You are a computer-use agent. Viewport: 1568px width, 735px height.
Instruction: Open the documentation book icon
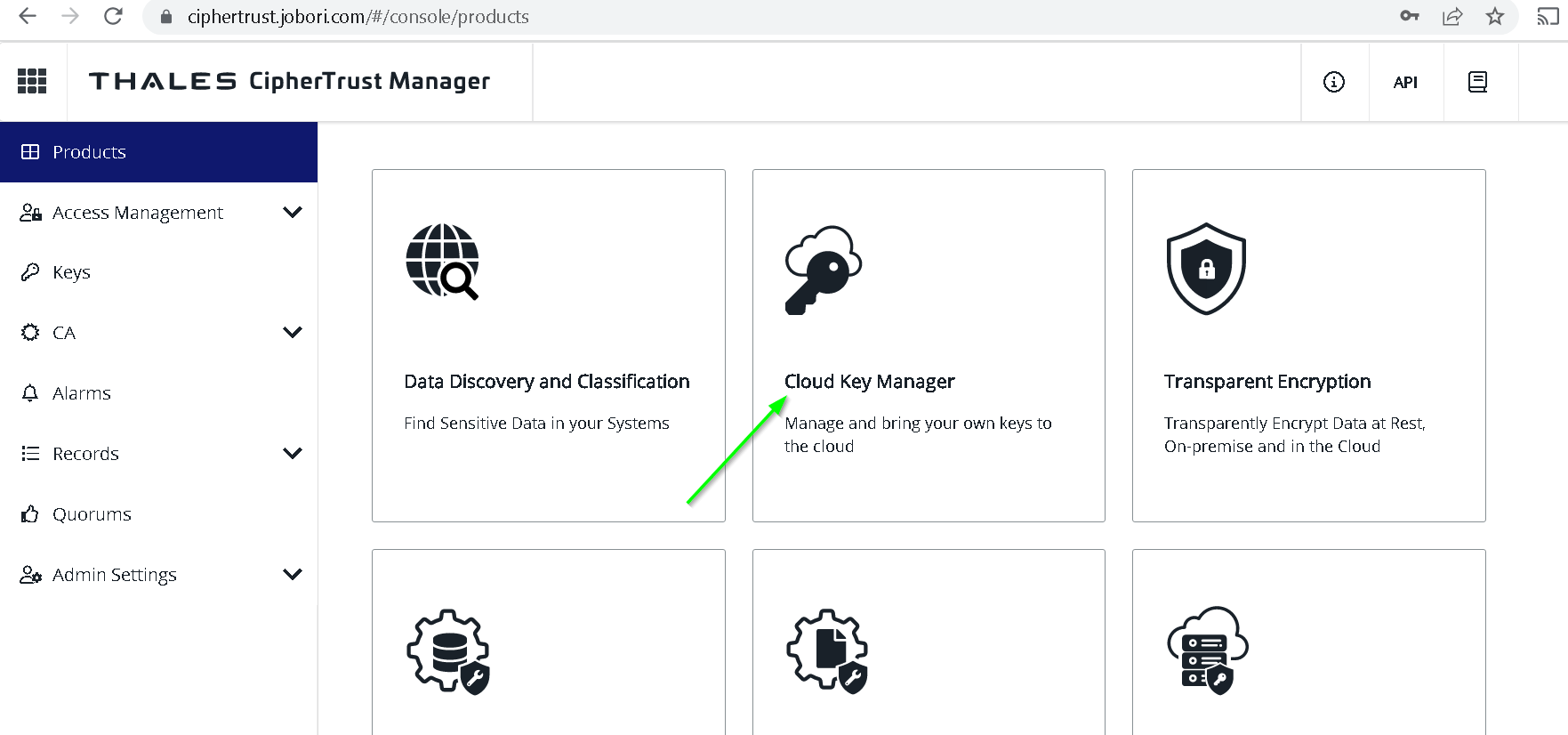(1477, 82)
